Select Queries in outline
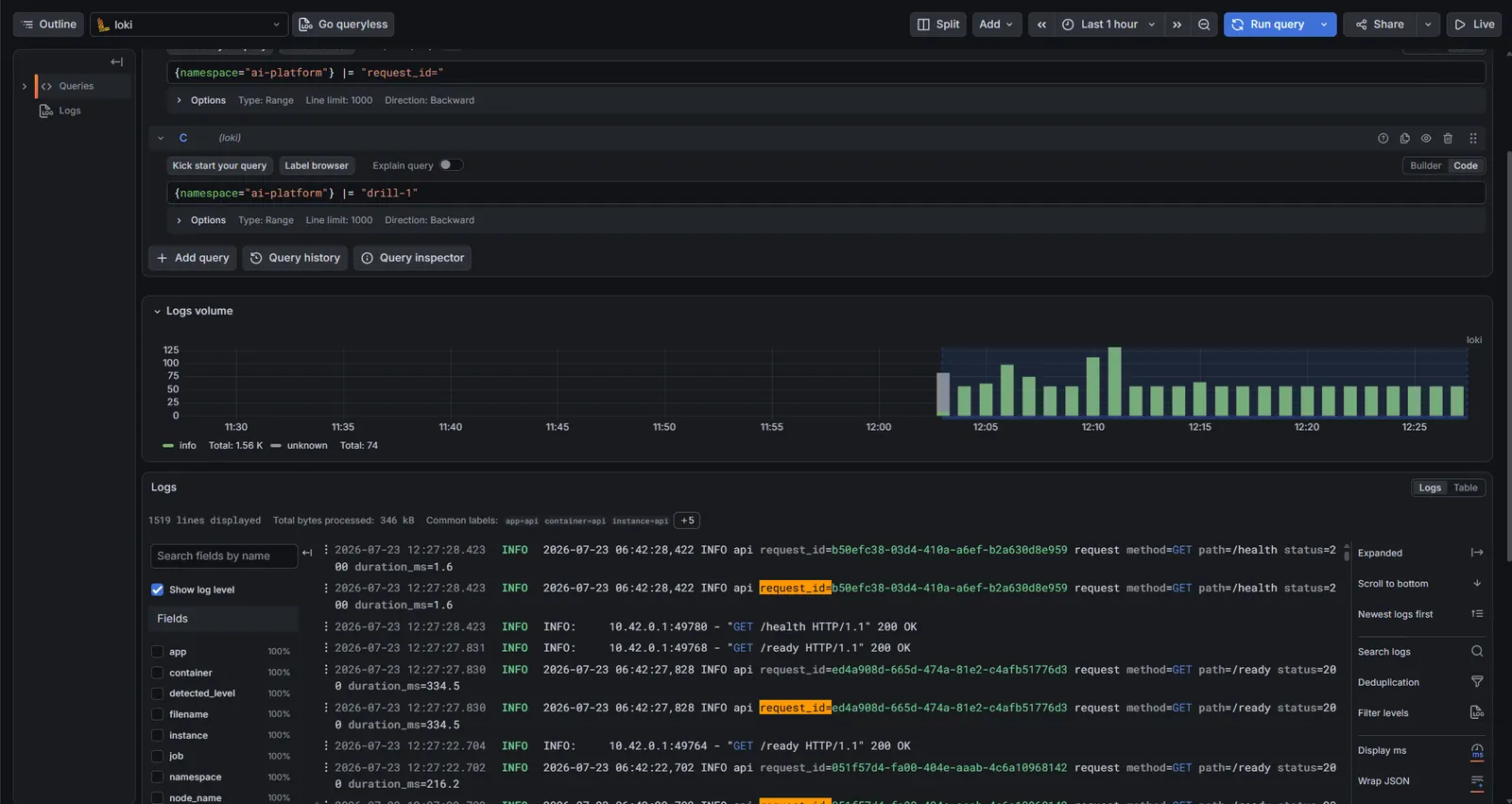Screen dimensions: 1512x804 [76, 86]
